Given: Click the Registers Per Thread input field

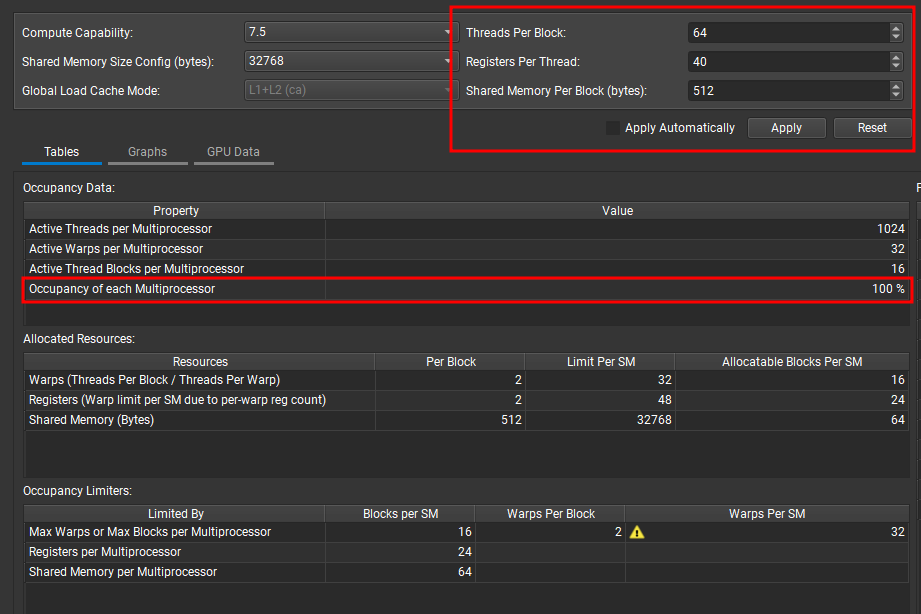Looking at the screenshot, I should [x=788, y=62].
